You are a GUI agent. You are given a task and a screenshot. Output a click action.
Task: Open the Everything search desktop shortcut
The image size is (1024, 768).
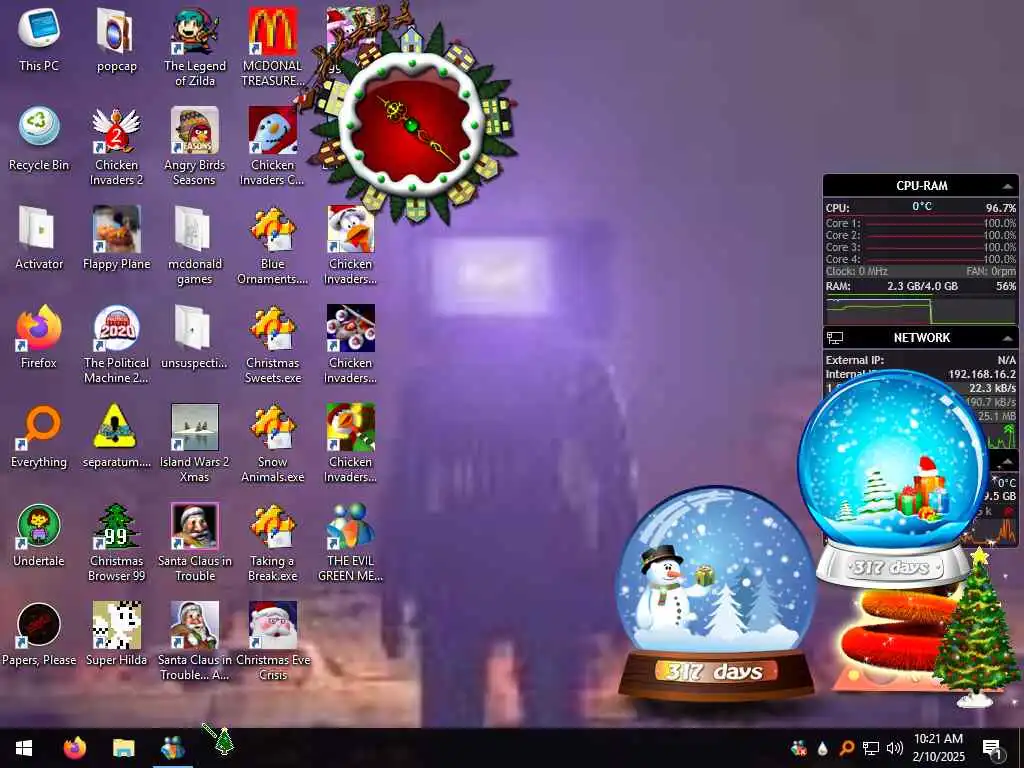39,436
